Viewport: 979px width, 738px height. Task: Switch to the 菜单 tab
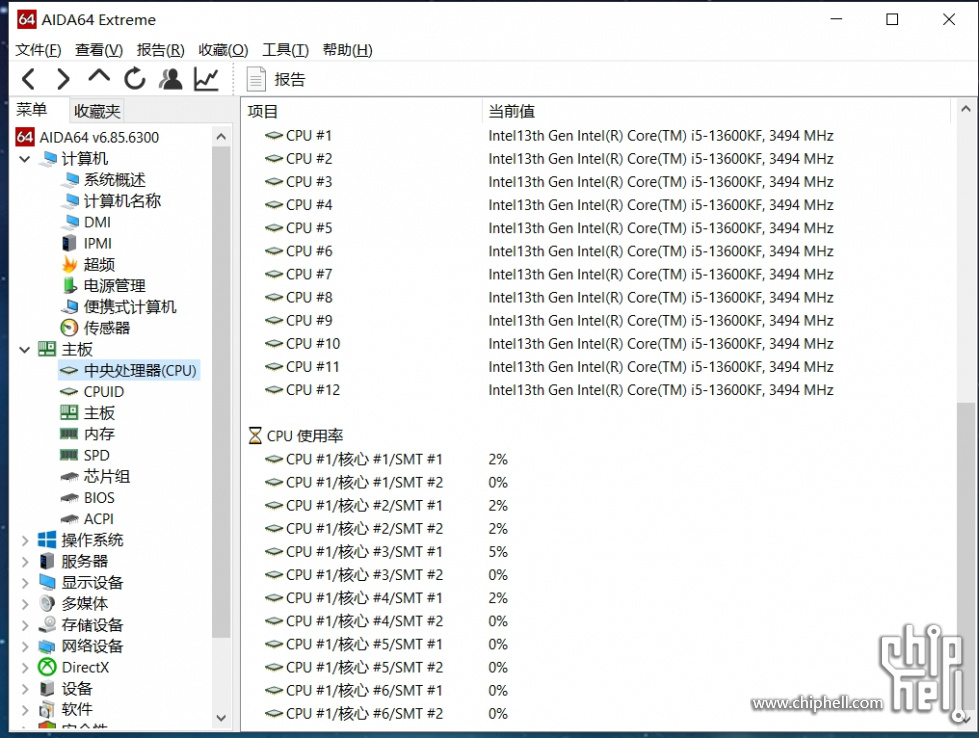[x=32, y=110]
